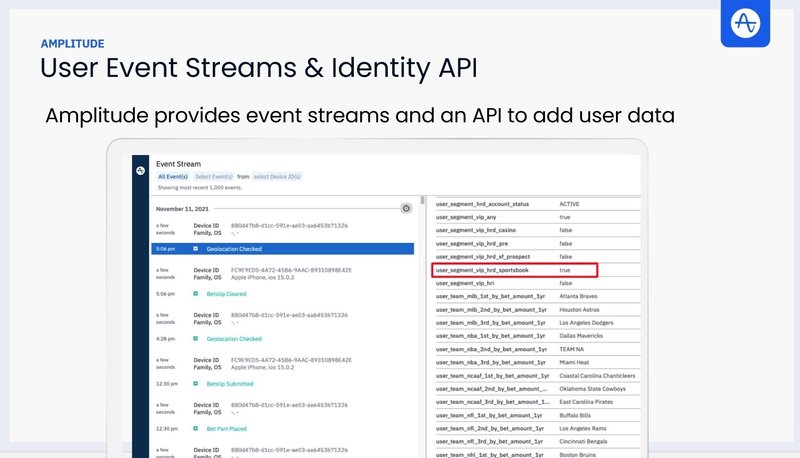Click the Los Angeles Dodgers value
This screenshot has width=800, height=458.
[x=586, y=323]
